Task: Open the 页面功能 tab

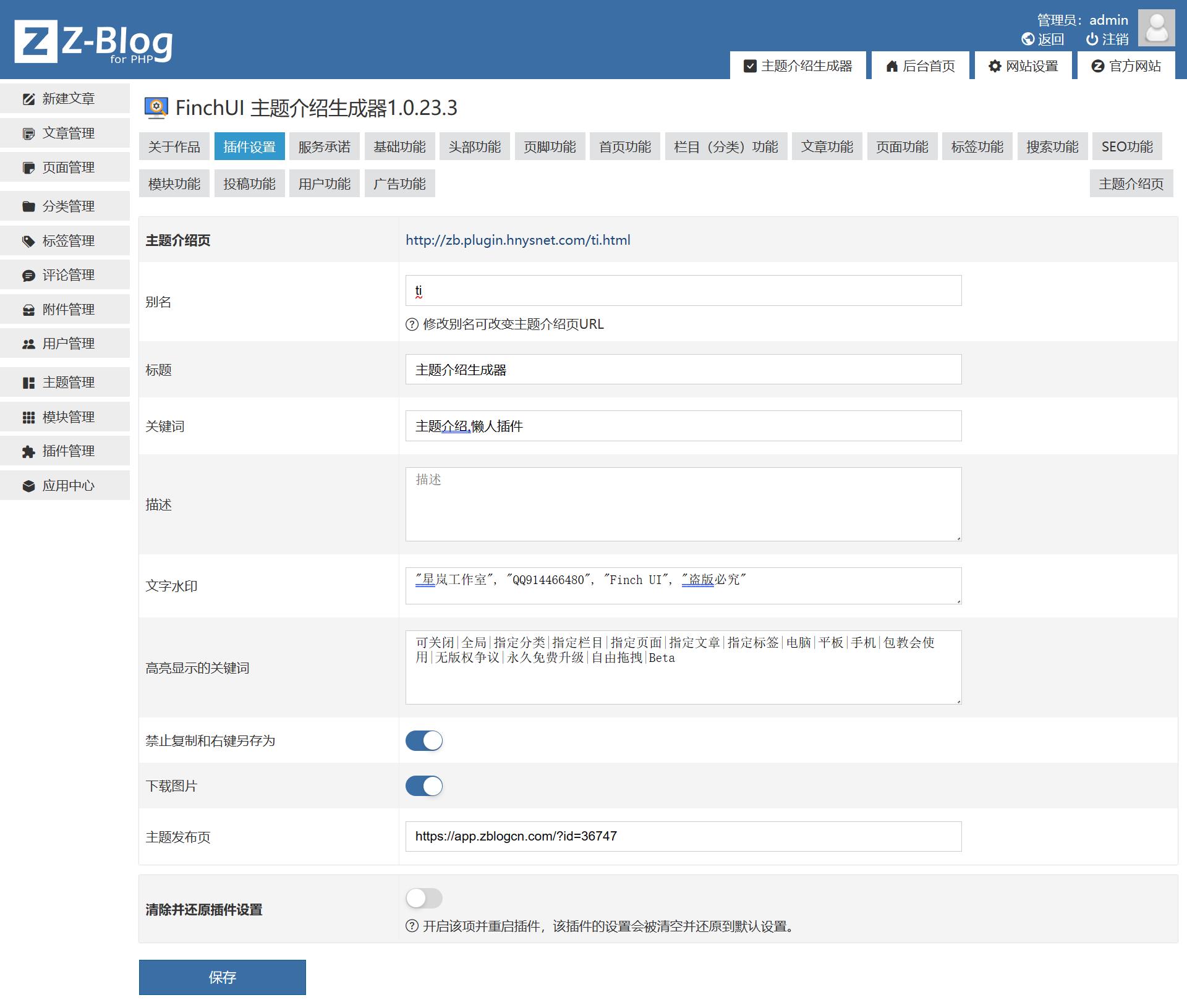Action: [x=903, y=146]
